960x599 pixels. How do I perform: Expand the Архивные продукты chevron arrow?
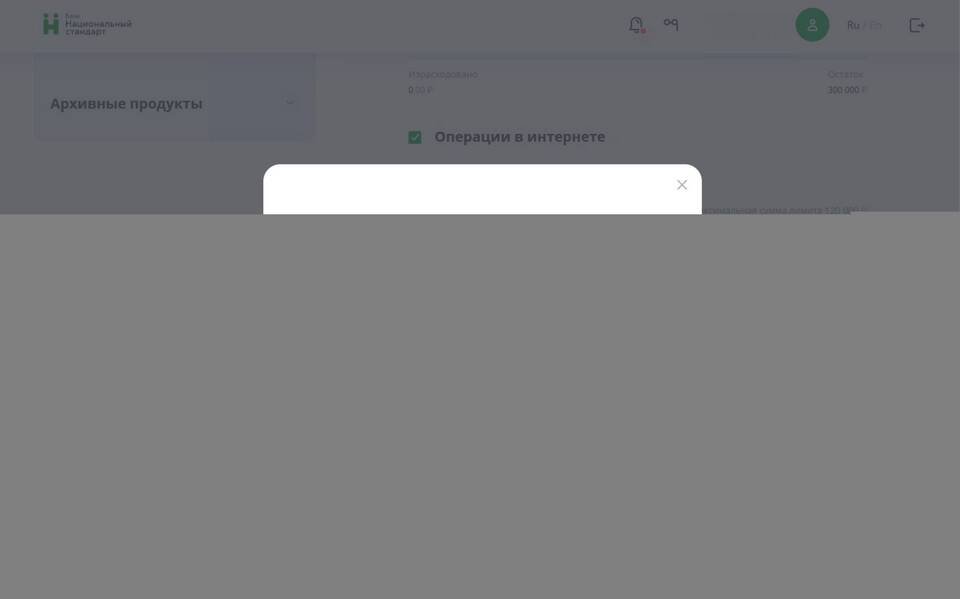(290, 102)
